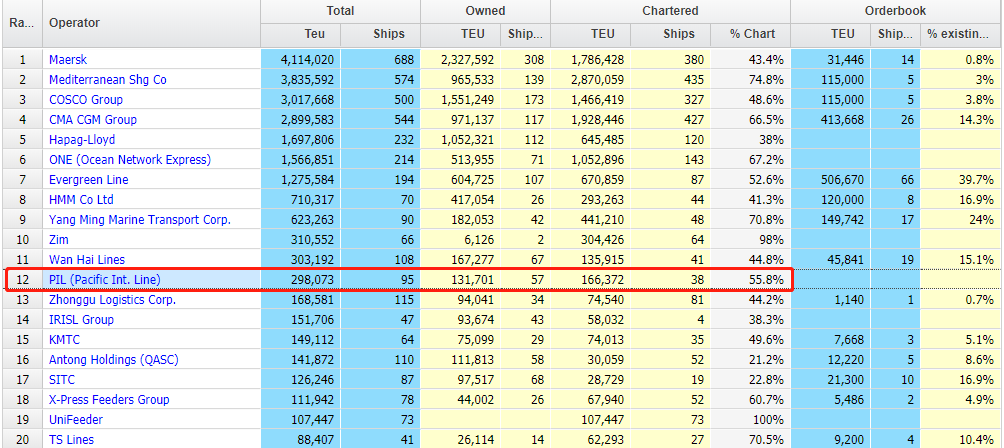Sort by the Rank column header

21,23
